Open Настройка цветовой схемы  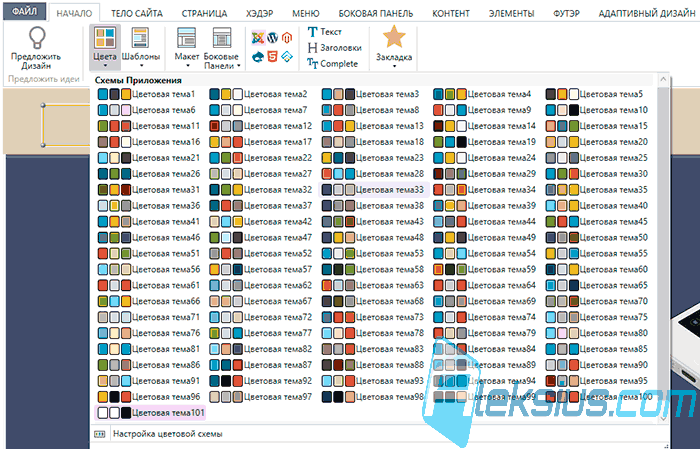pos(167,434)
